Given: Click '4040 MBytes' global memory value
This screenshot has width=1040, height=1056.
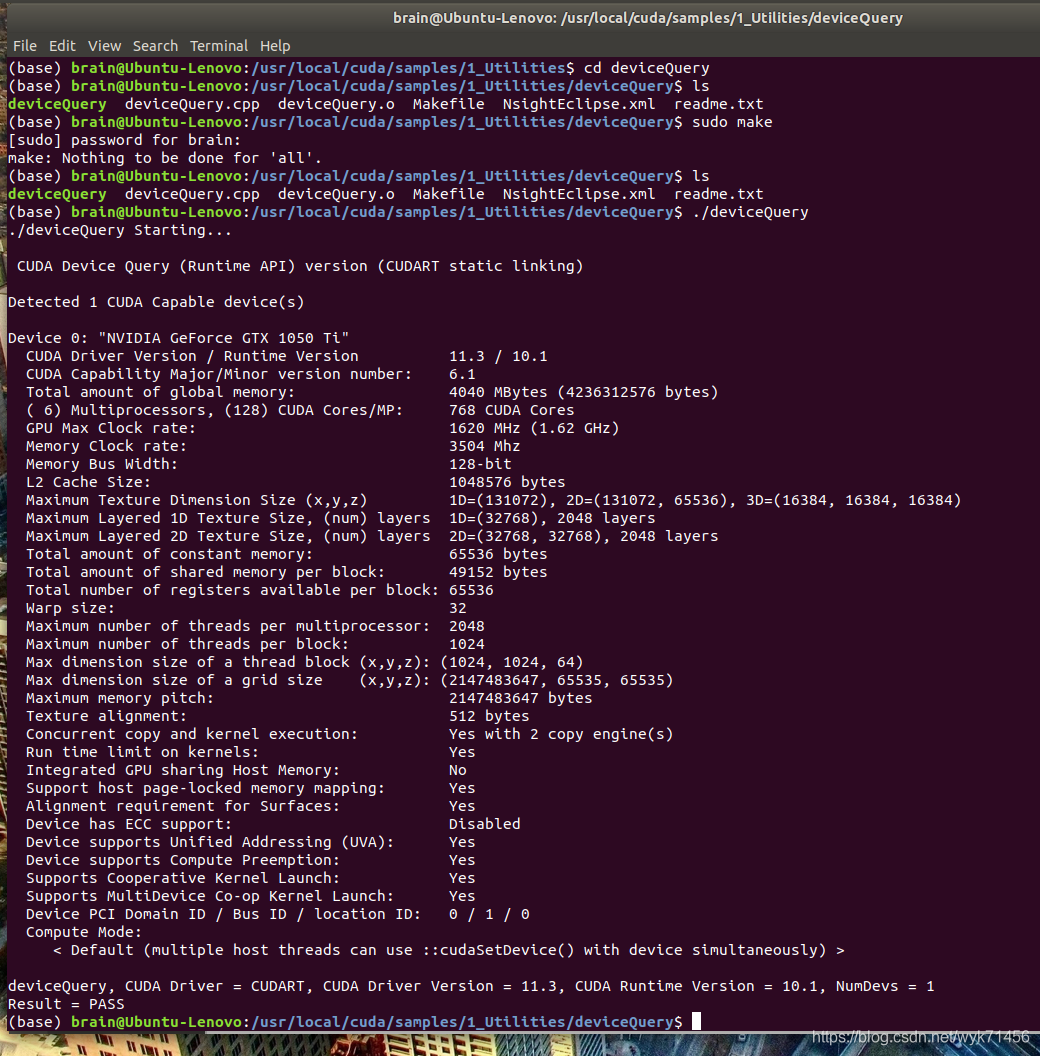Looking at the screenshot, I should (498, 392).
